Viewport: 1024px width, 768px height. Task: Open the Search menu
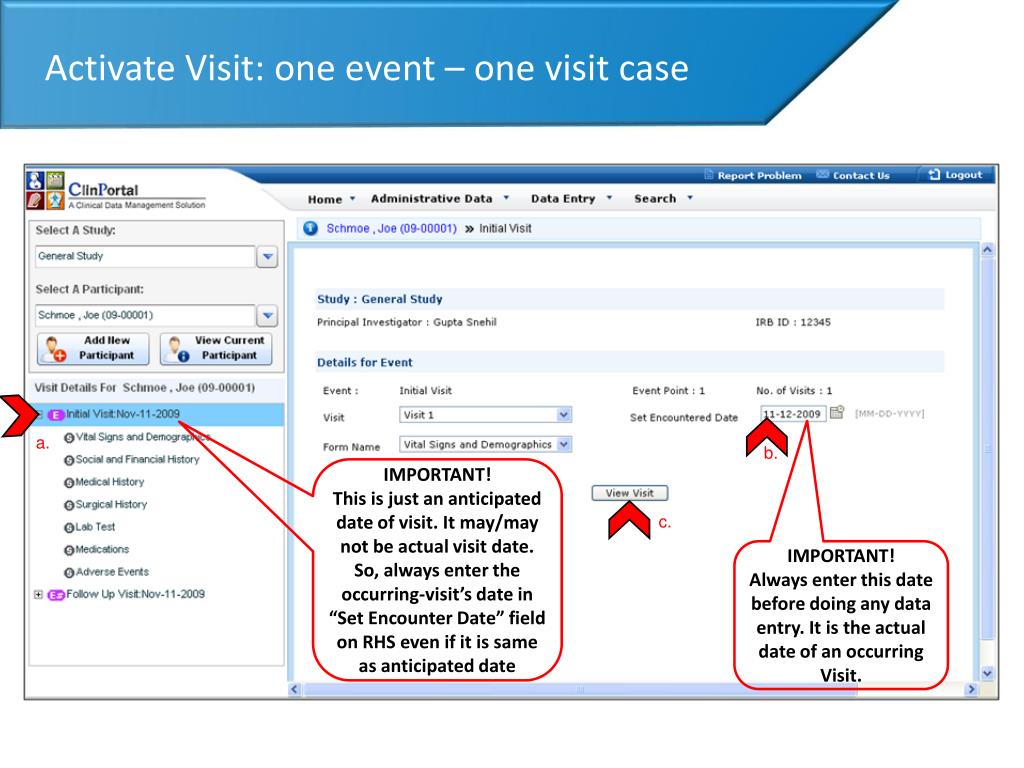pos(662,199)
